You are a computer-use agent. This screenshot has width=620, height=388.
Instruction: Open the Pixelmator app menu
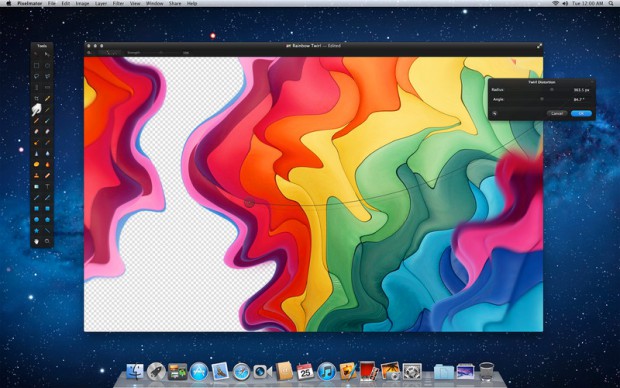(x=30, y=3)
